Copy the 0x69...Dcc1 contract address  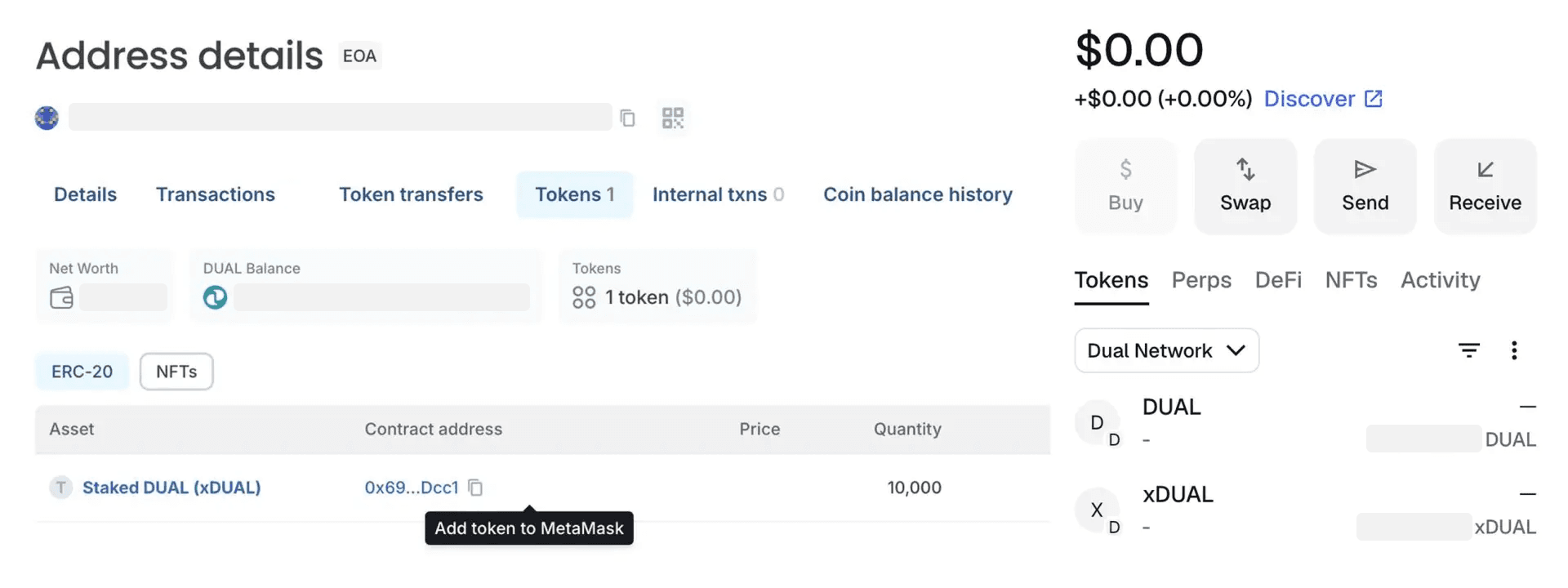(475, 488)
